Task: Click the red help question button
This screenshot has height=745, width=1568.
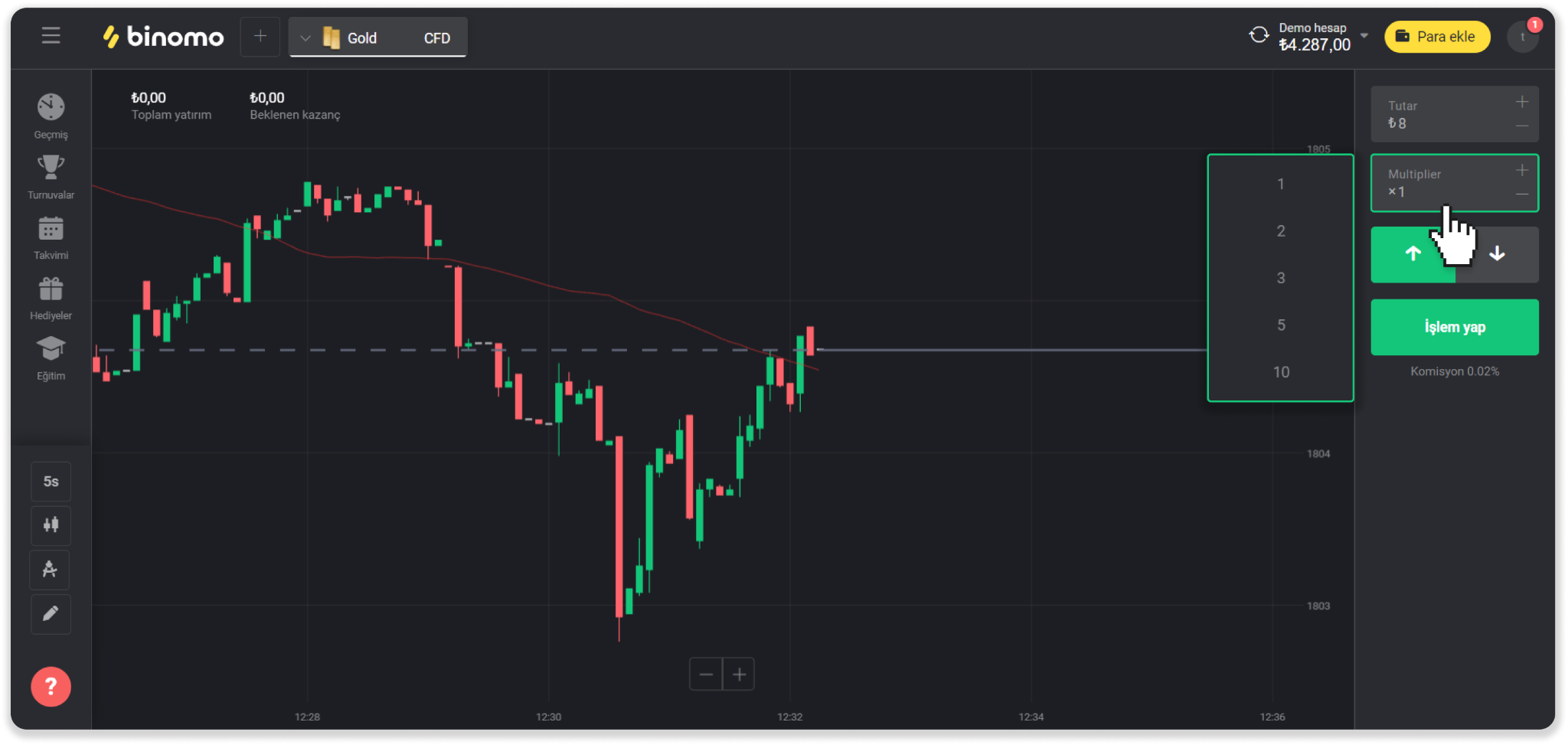Action: click(x=51, y=687)
